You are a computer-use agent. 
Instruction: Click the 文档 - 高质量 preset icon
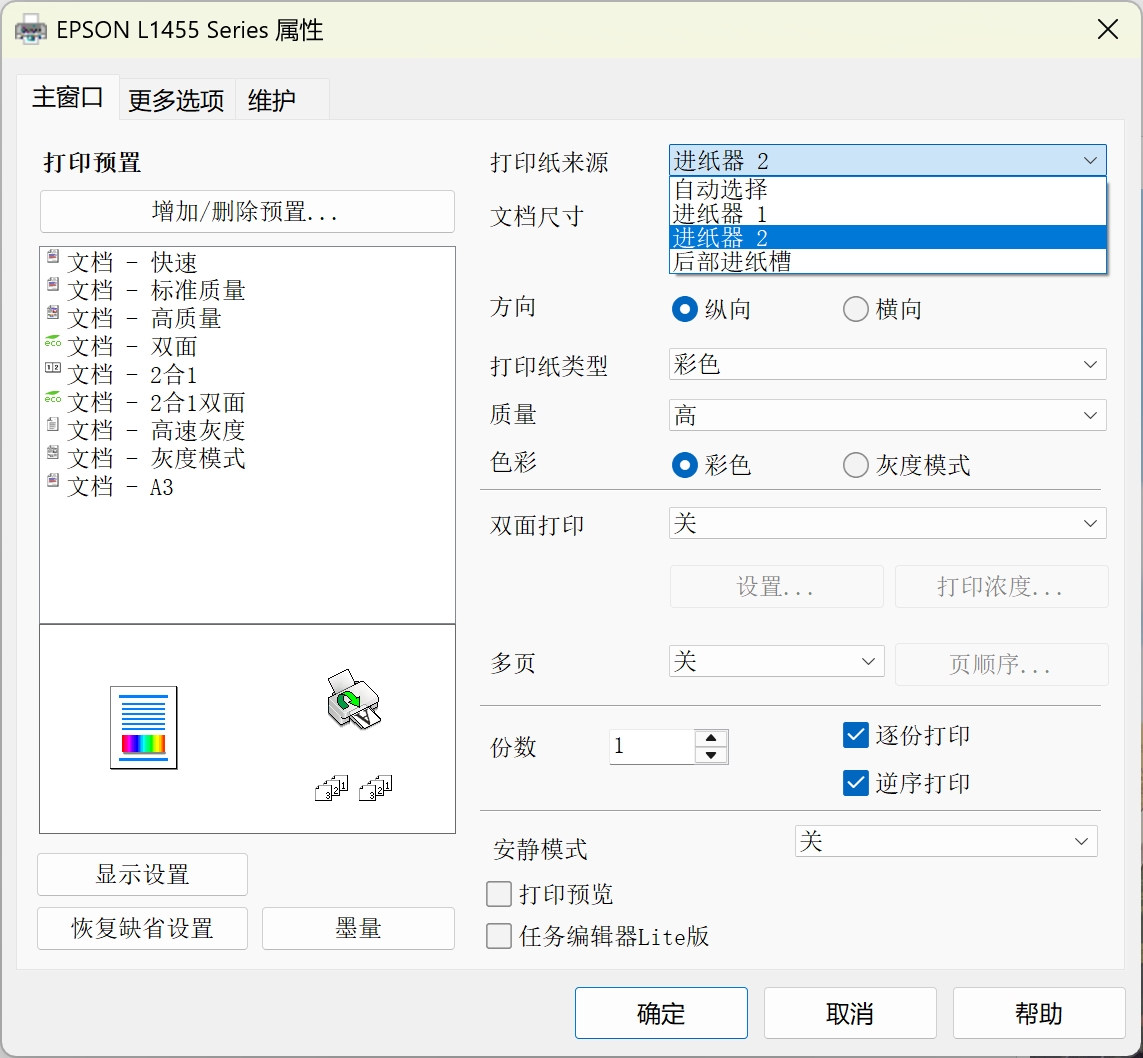click(53, 313)
